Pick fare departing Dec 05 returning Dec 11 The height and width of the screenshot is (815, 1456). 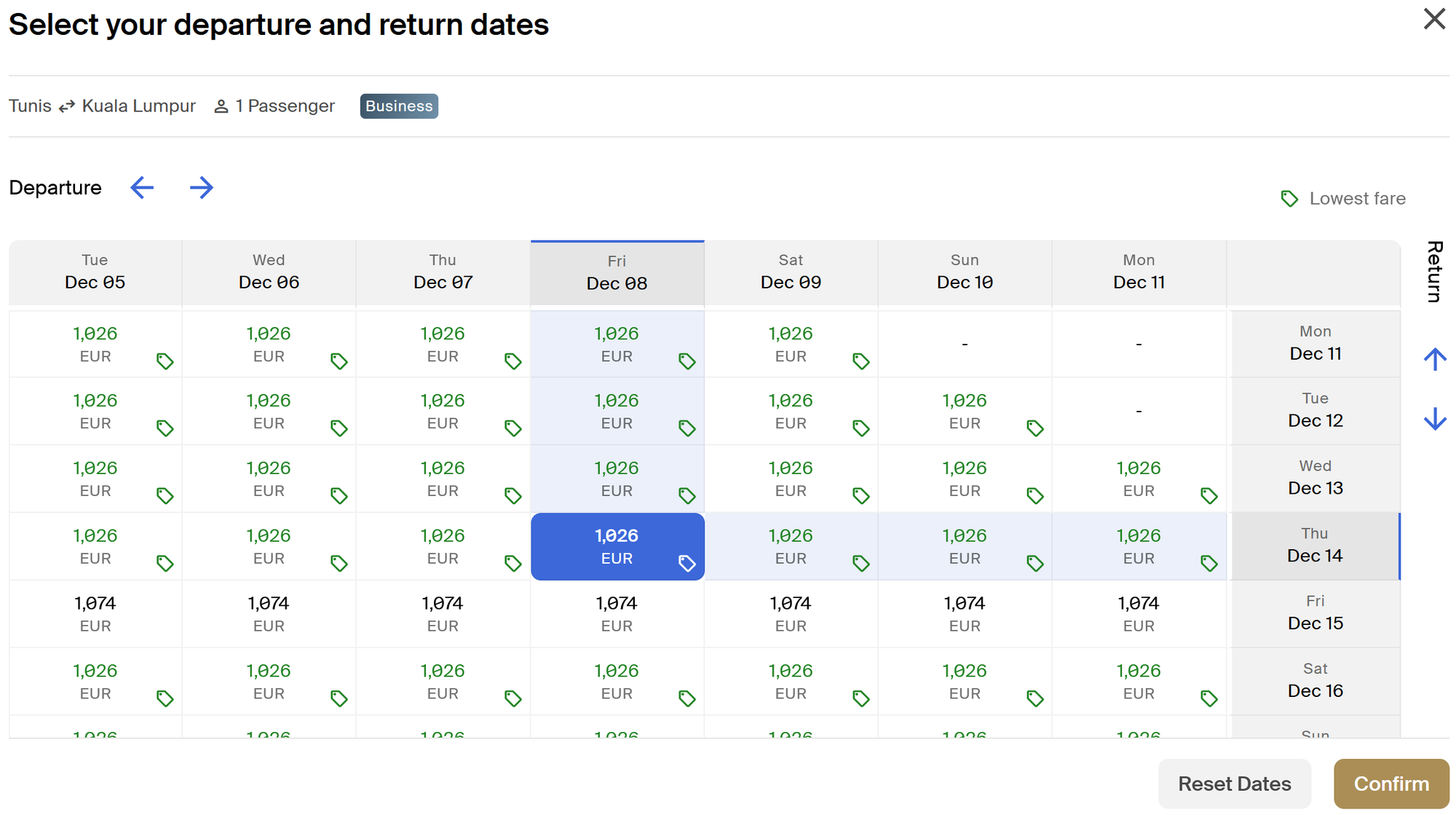click(x=95, y=344)
